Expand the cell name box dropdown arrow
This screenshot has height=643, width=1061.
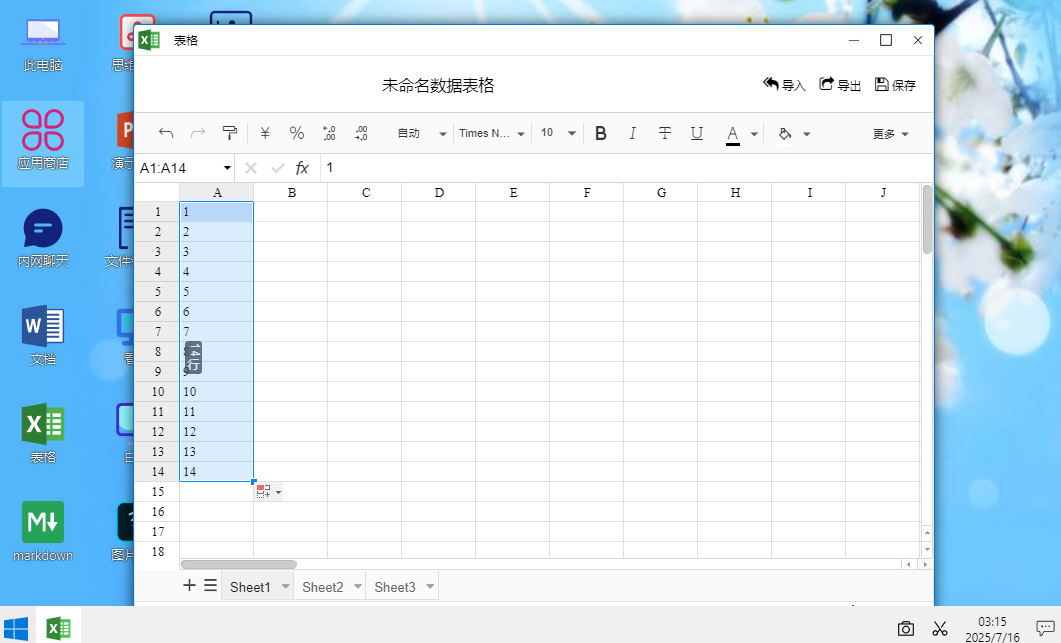coord(227,168)
